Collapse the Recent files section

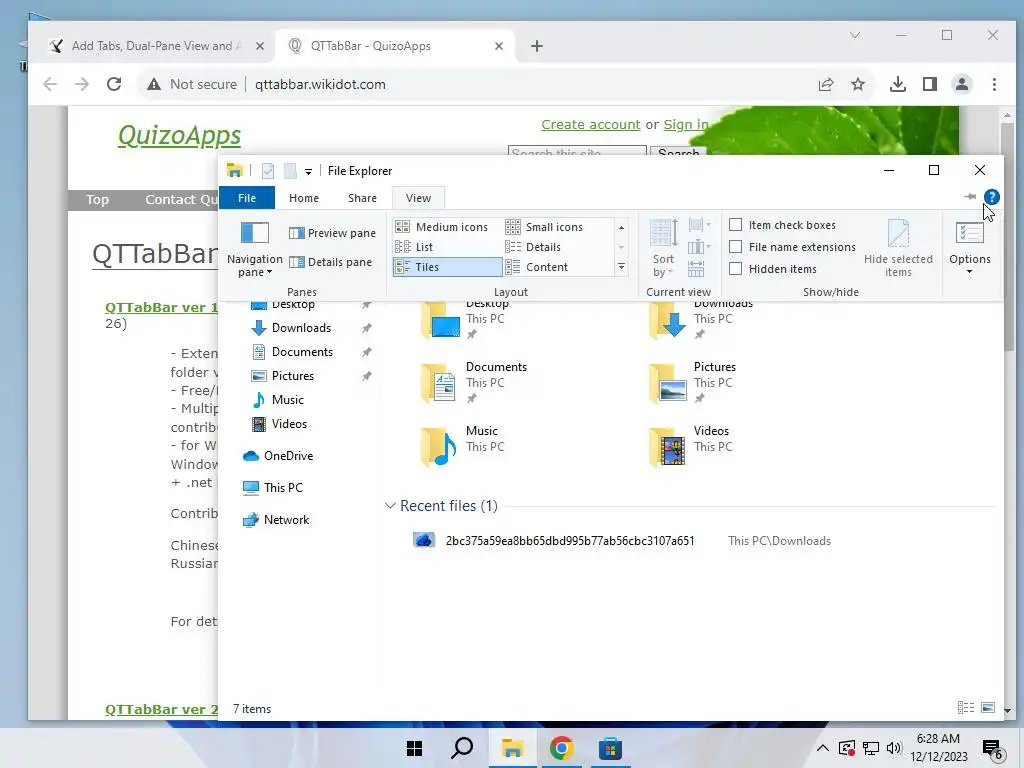pyautogui.click(x=390, y=506)
